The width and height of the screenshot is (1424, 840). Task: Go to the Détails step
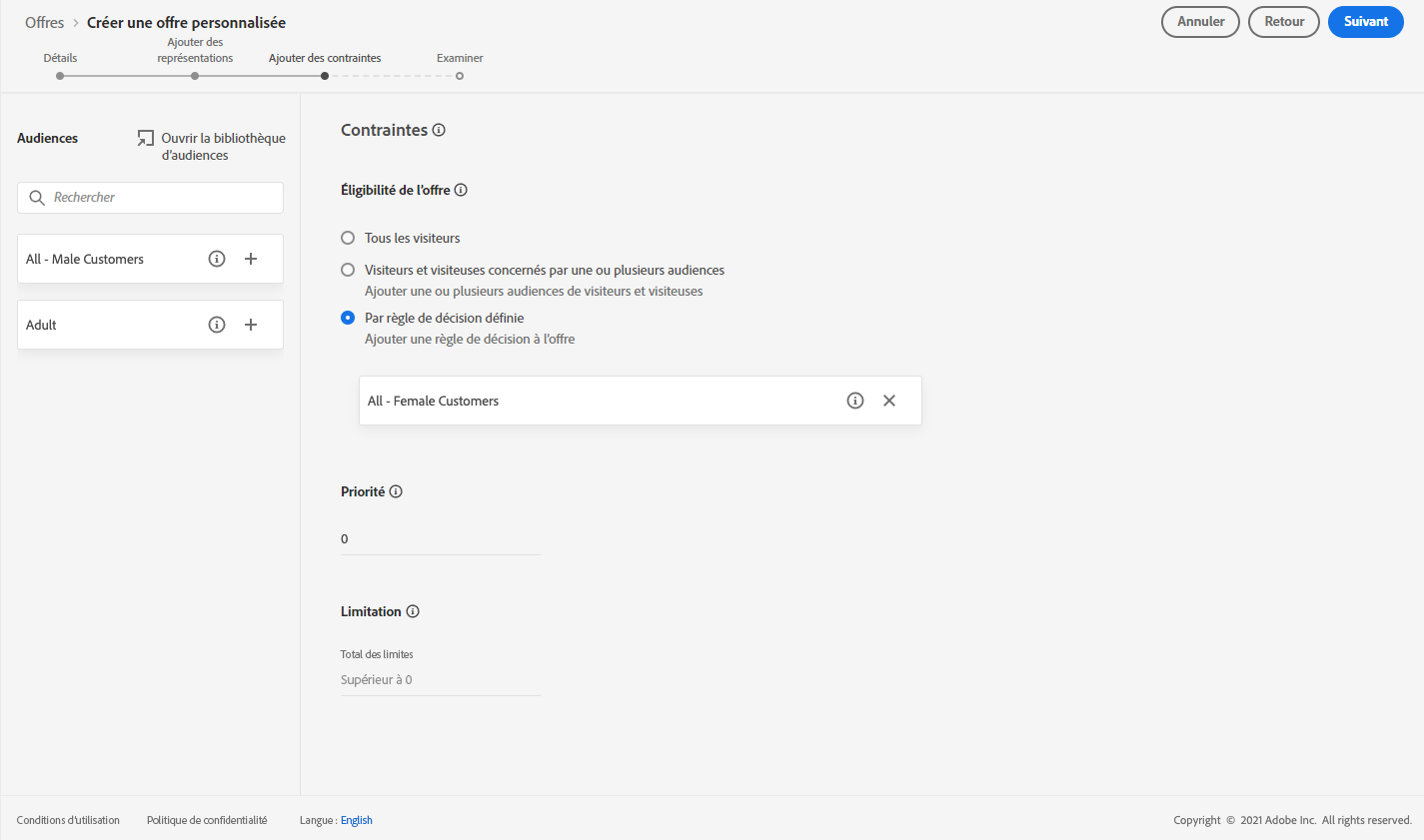pos(60,76)
